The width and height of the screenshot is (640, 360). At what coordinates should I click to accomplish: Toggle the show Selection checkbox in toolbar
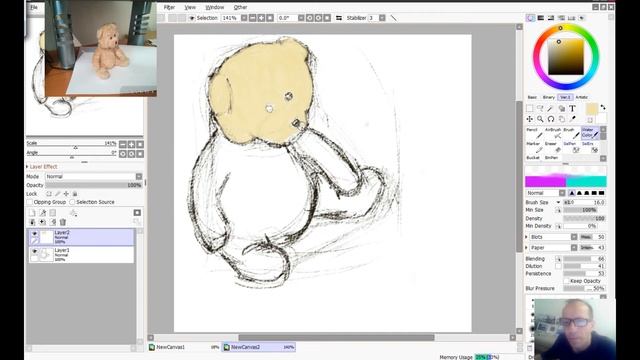click(x=191, y=18)
